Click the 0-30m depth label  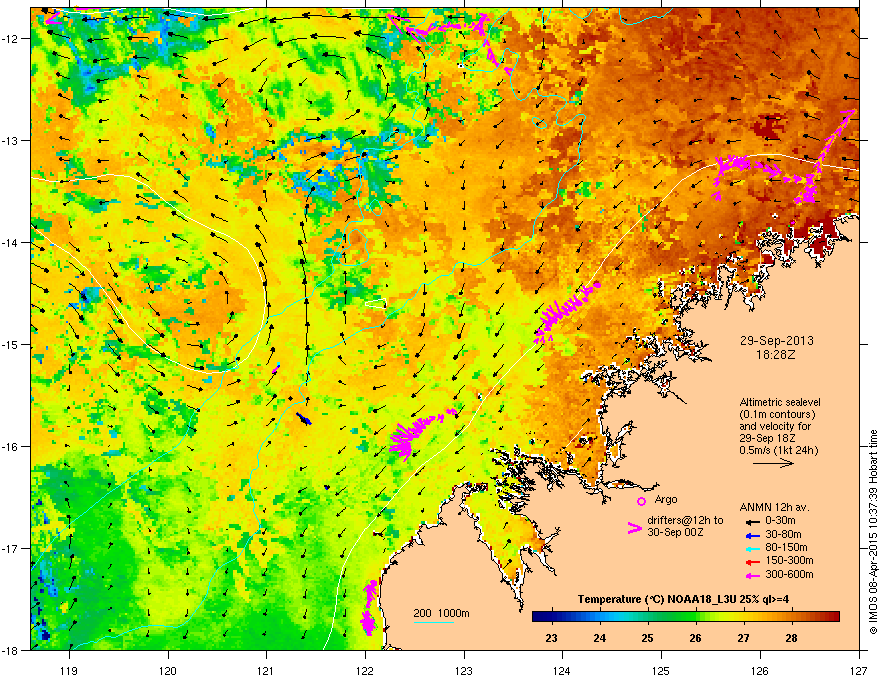780,521
